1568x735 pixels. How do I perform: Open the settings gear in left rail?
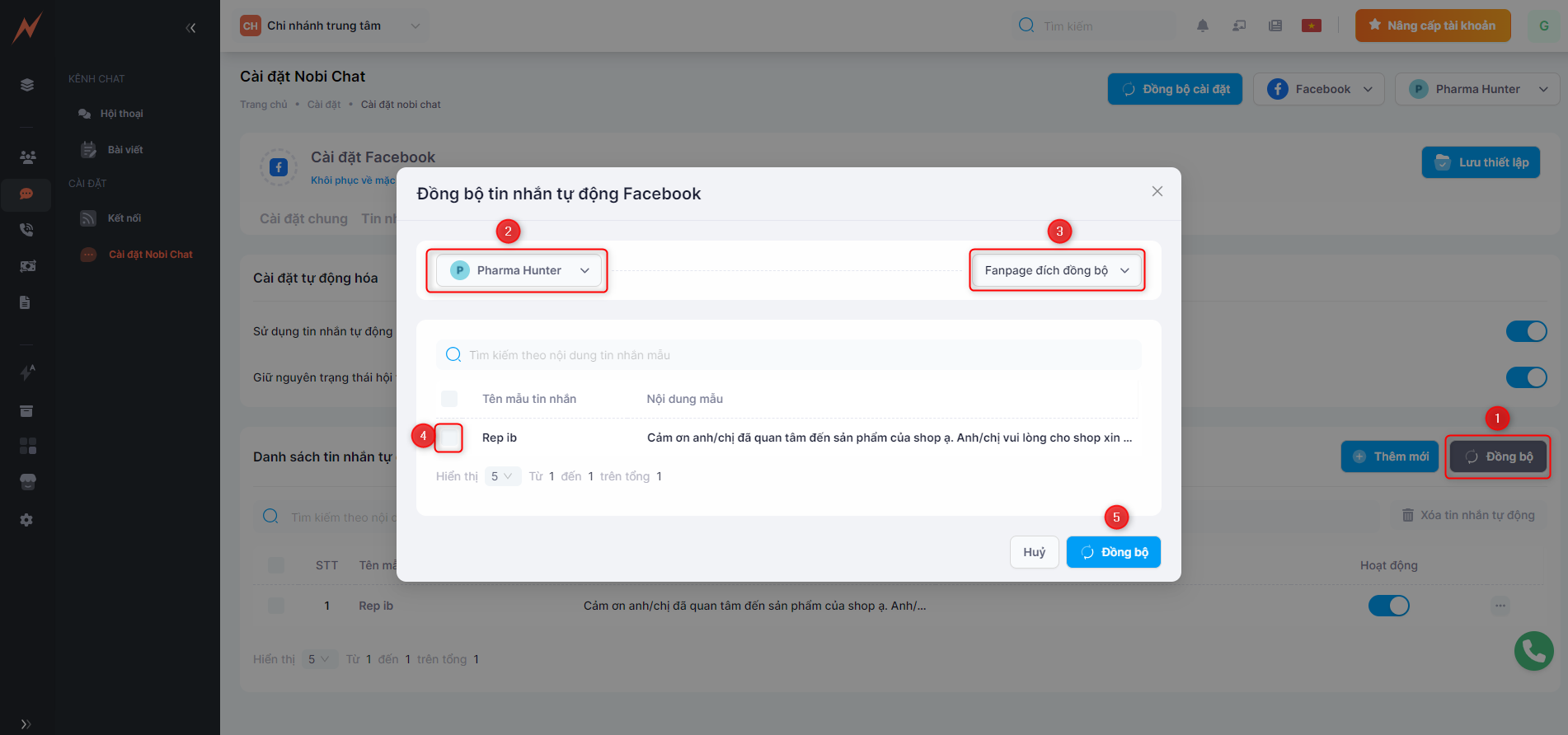click(x=26, y=520)
